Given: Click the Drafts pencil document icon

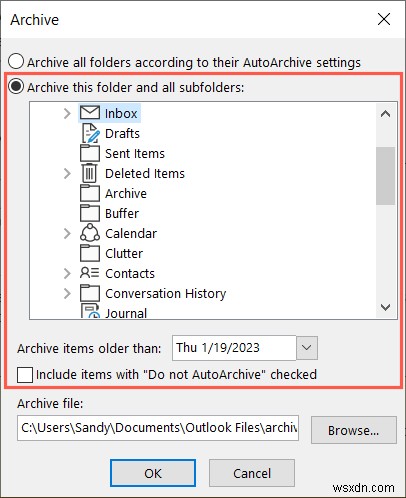Looking at the screenshot, I should (x=90, y=133).
